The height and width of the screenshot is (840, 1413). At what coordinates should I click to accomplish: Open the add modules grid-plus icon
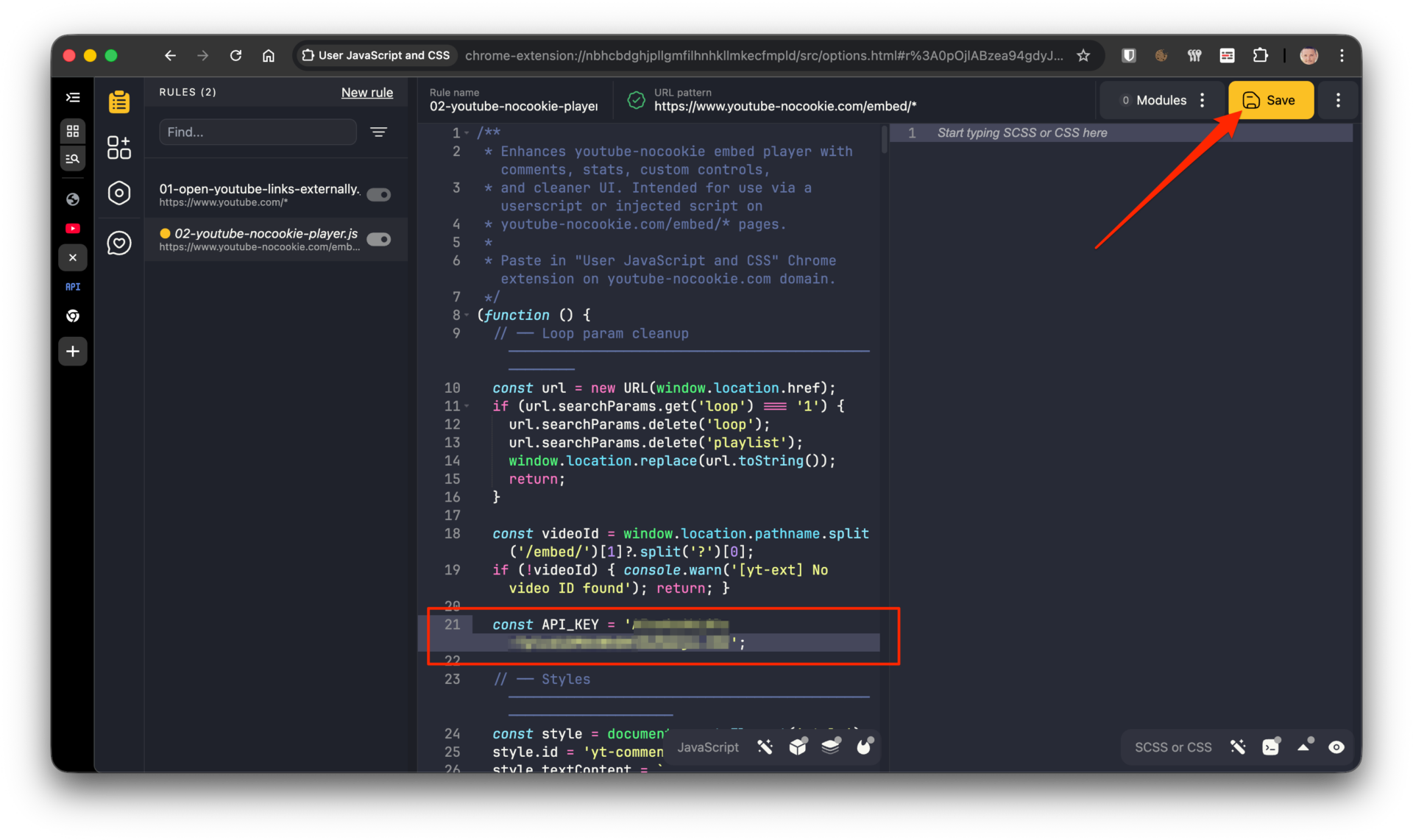coord(118,147)
